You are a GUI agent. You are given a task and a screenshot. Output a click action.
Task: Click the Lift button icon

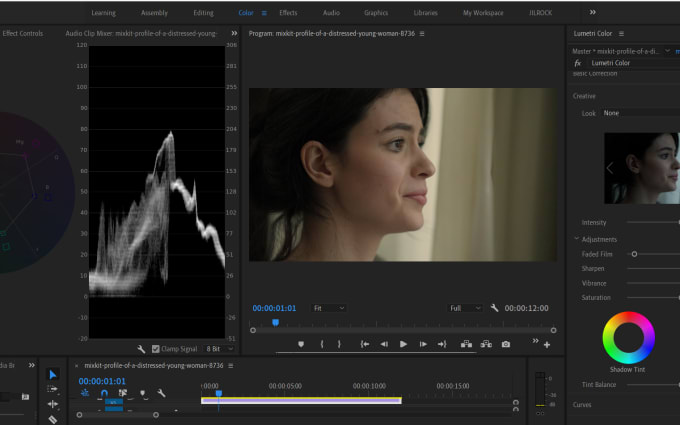tap(466, 344)
